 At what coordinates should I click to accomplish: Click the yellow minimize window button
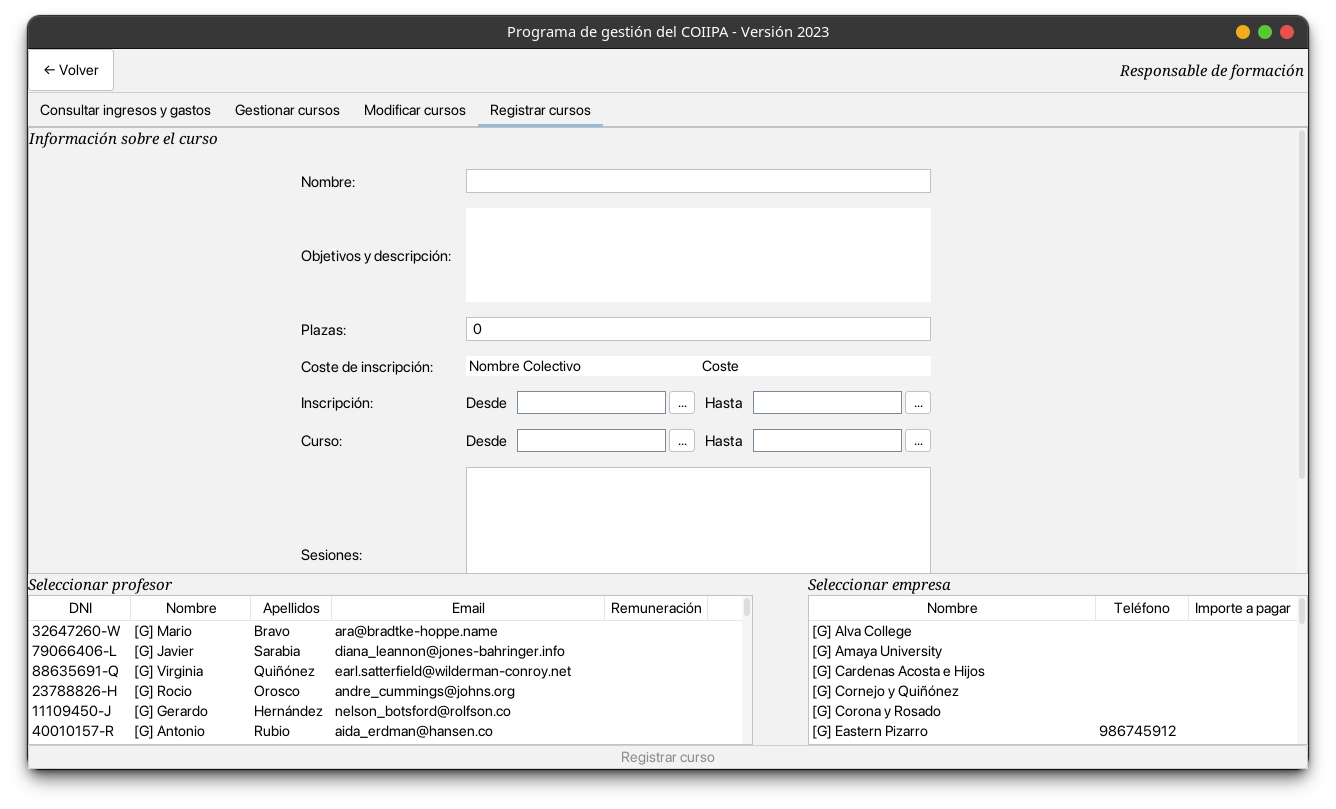(x=1243, y=32)
